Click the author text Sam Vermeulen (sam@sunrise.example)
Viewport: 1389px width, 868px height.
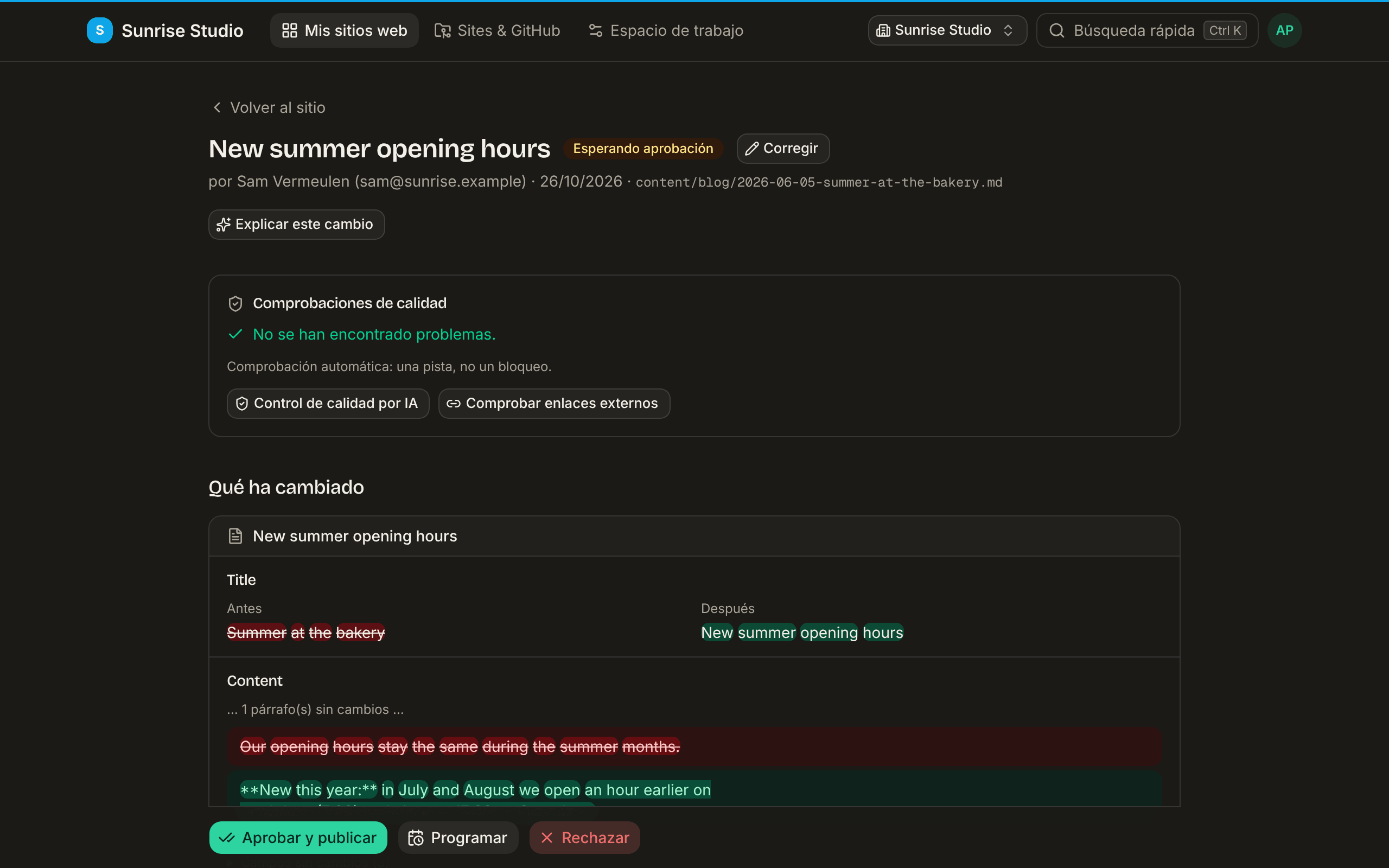point(381,181)
